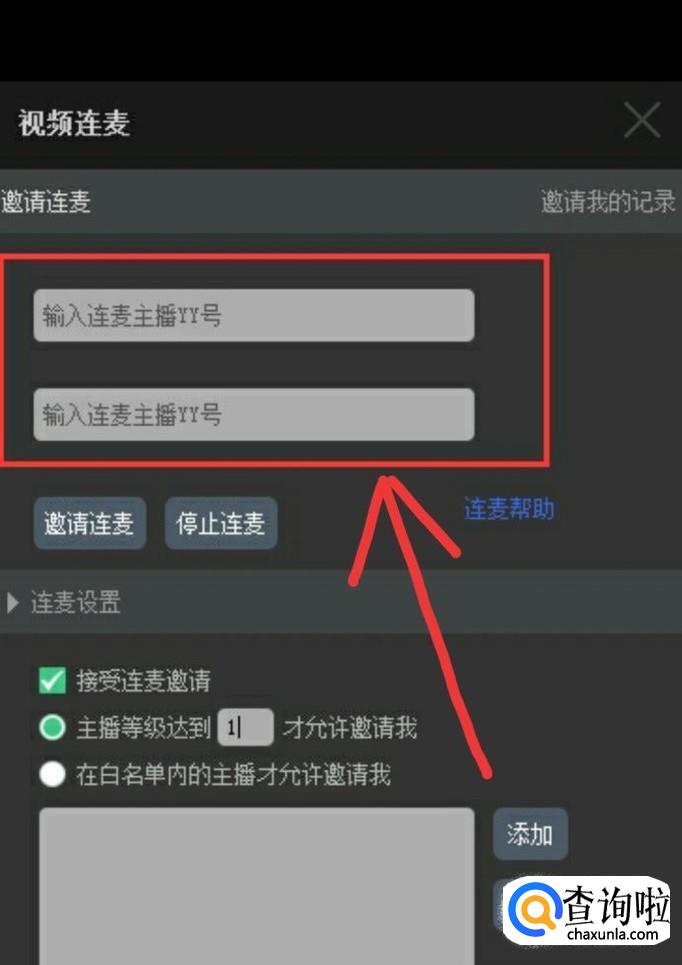Screen dimensions: 682x965
Task: Open the 邀请我的记录 tab
Action: pyautogui.click(x=608, y=202)
